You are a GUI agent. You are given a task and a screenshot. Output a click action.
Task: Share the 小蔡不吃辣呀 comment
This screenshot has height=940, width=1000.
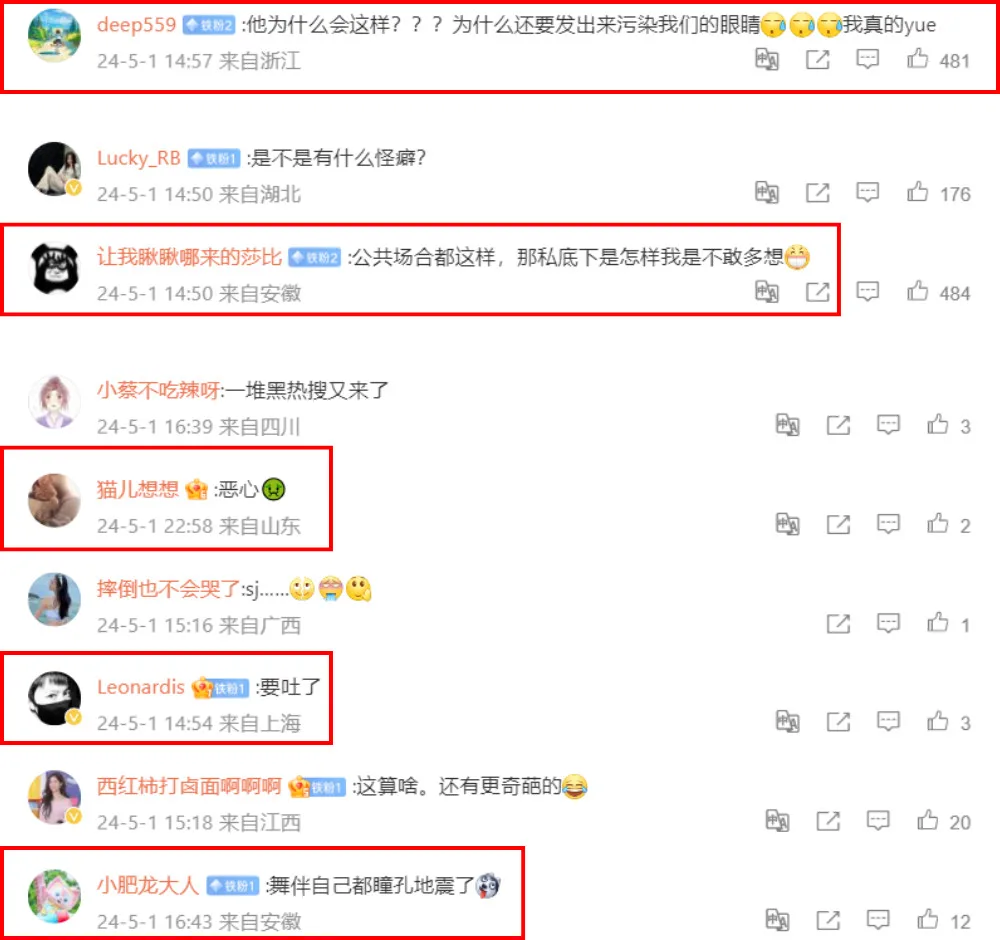pyautogui.click(x=838, y=425)
